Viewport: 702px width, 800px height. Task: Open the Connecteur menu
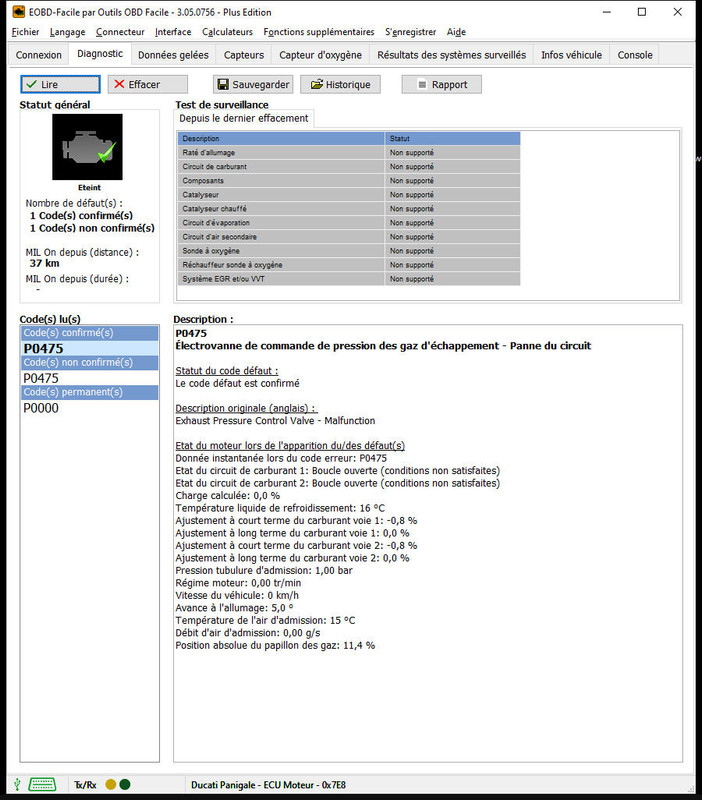(120, 32)
